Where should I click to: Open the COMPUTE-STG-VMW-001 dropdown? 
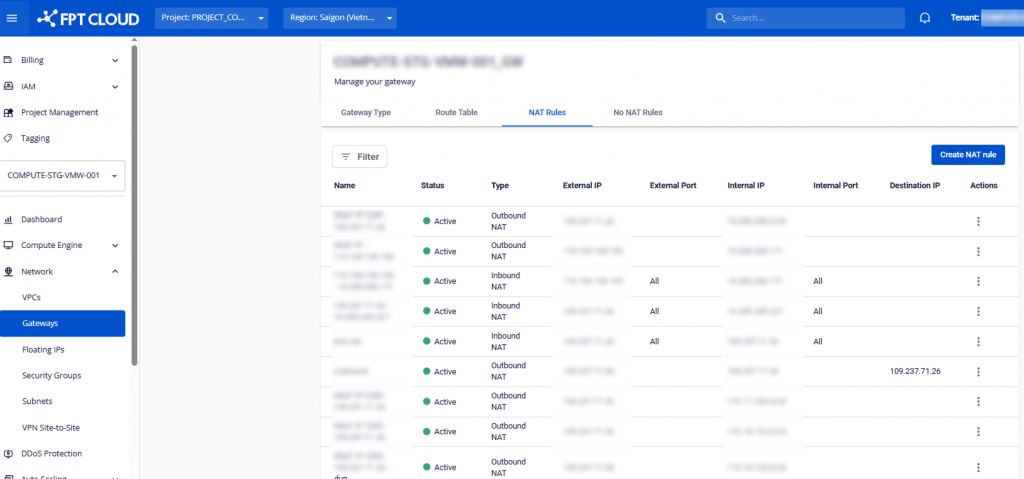[62, 176]
